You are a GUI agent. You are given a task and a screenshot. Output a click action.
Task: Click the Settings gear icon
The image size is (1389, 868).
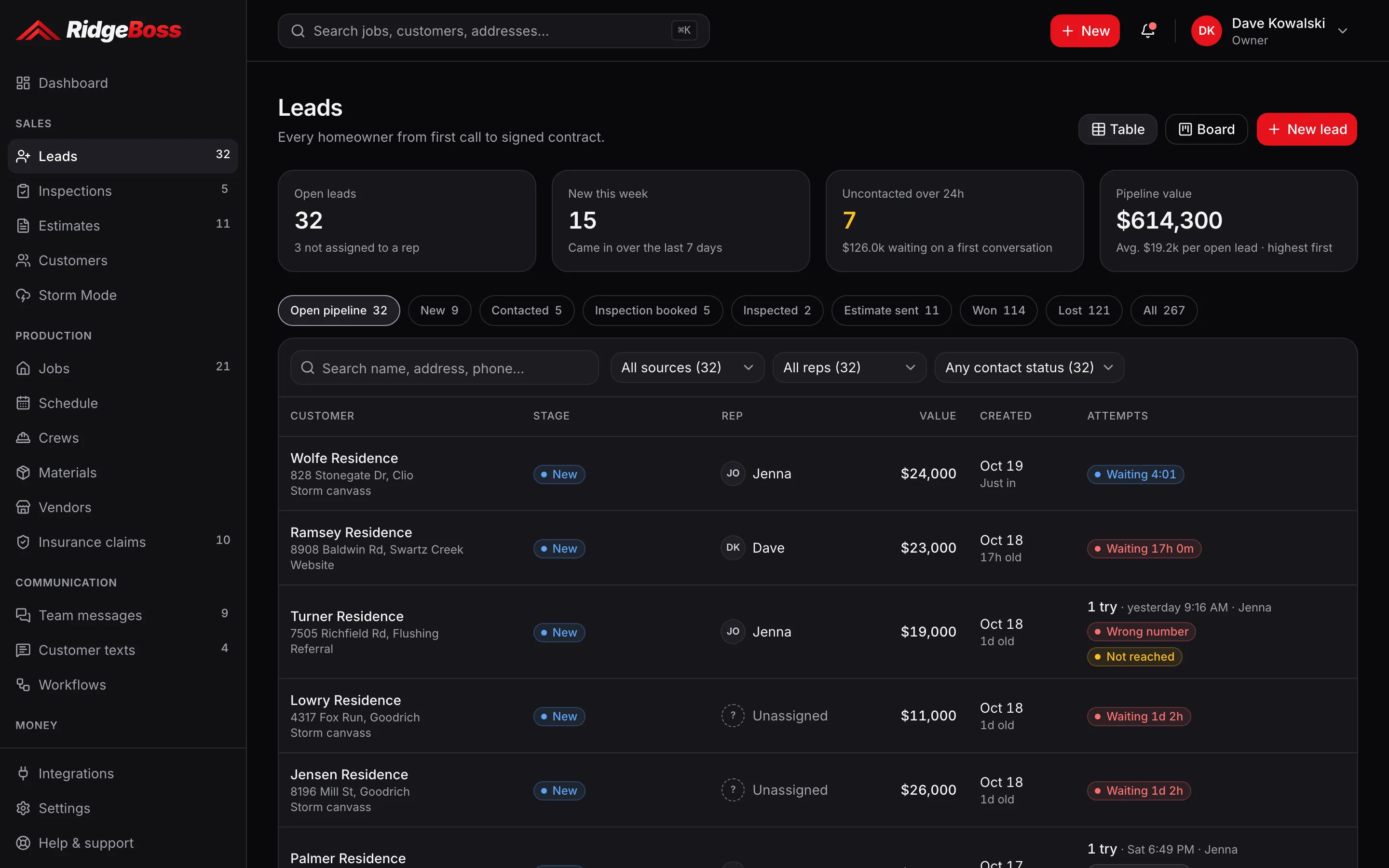point(23,808)
